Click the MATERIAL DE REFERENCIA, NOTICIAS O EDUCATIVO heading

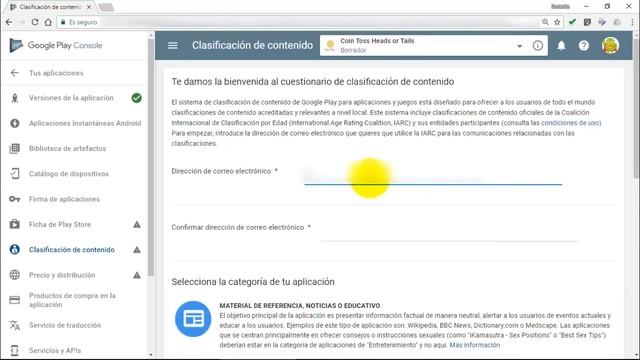300,306
